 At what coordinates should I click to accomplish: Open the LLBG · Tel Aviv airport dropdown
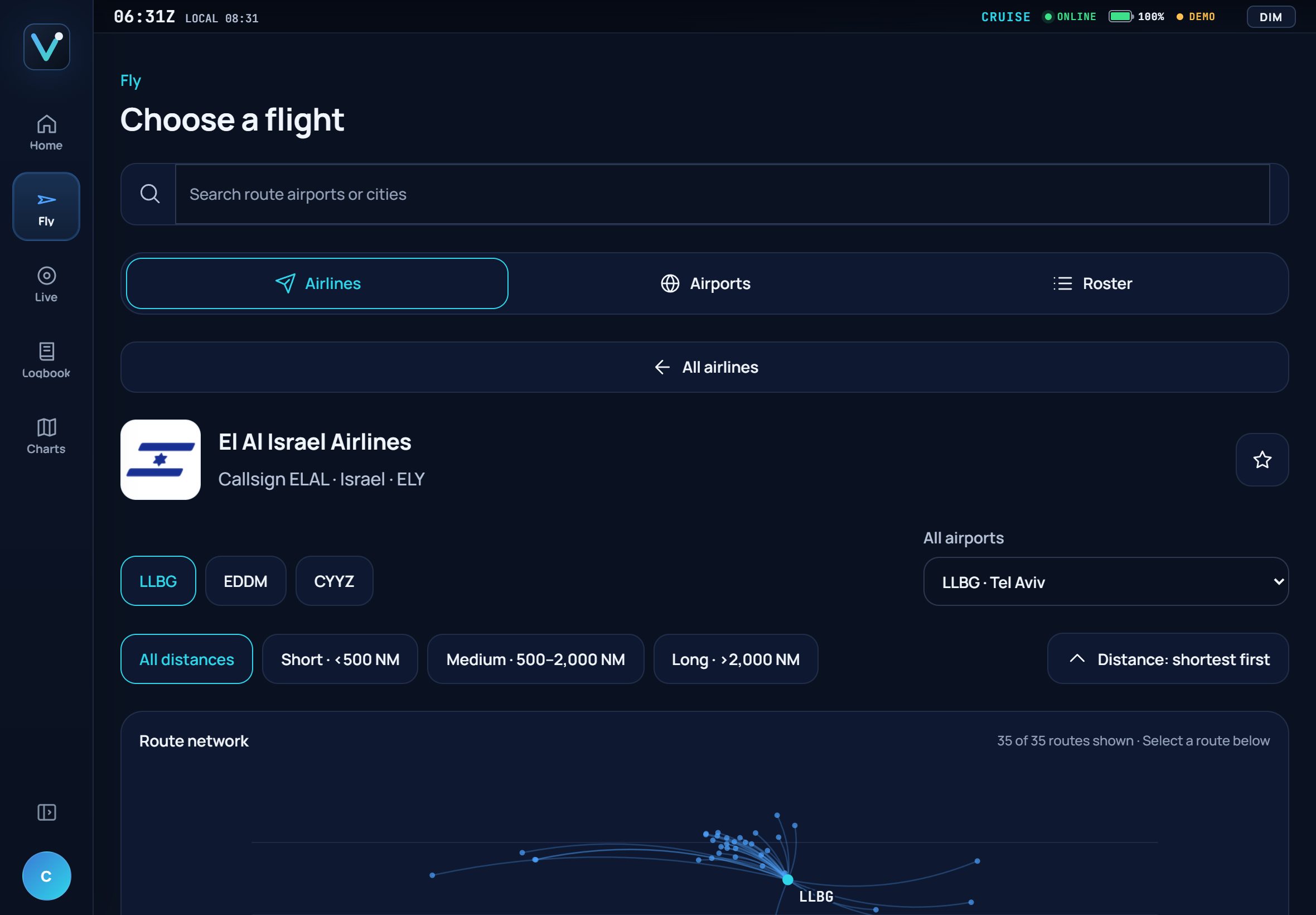click(x=1106, y=581)
